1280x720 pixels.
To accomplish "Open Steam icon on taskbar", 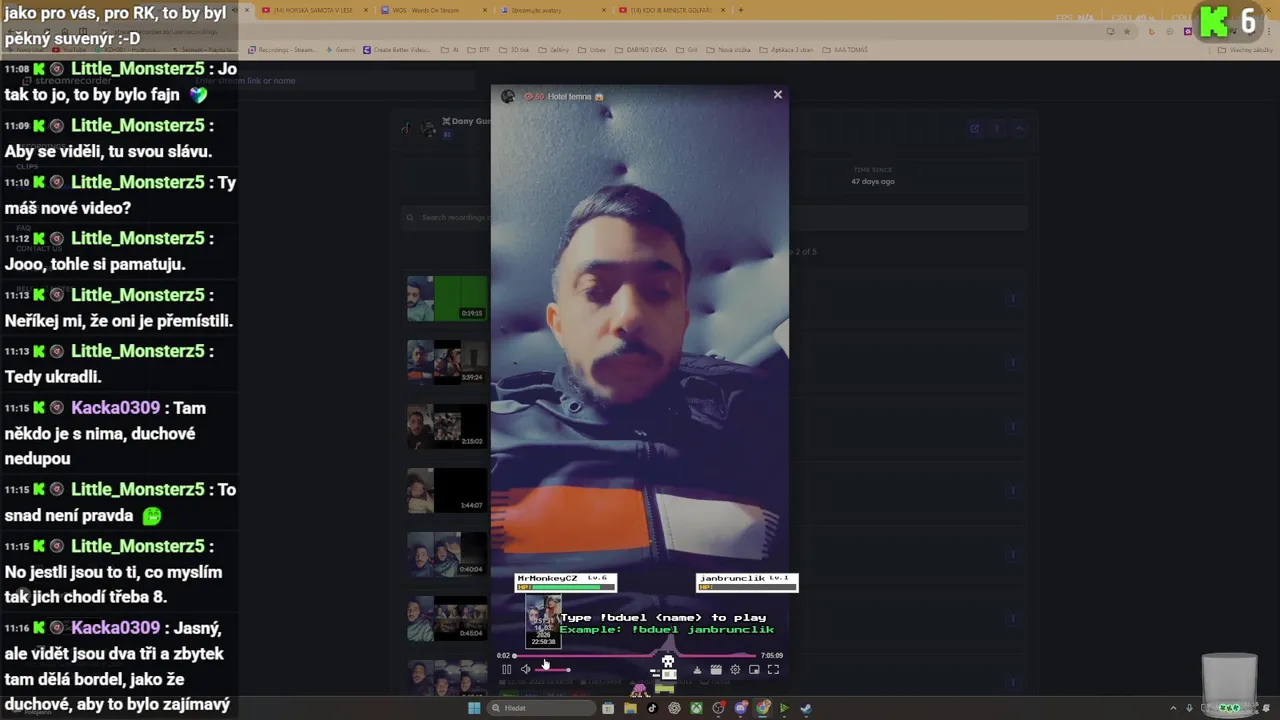I will pyautogui.click(x=806, y=708).
